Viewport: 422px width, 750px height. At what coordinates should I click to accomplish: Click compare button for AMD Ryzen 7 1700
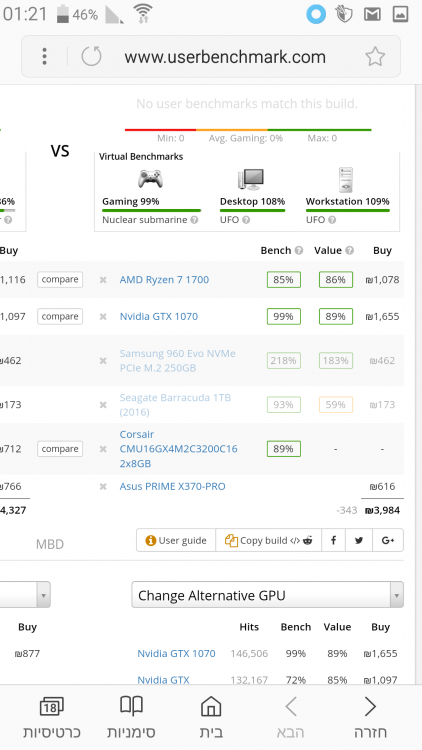(60, 279)
